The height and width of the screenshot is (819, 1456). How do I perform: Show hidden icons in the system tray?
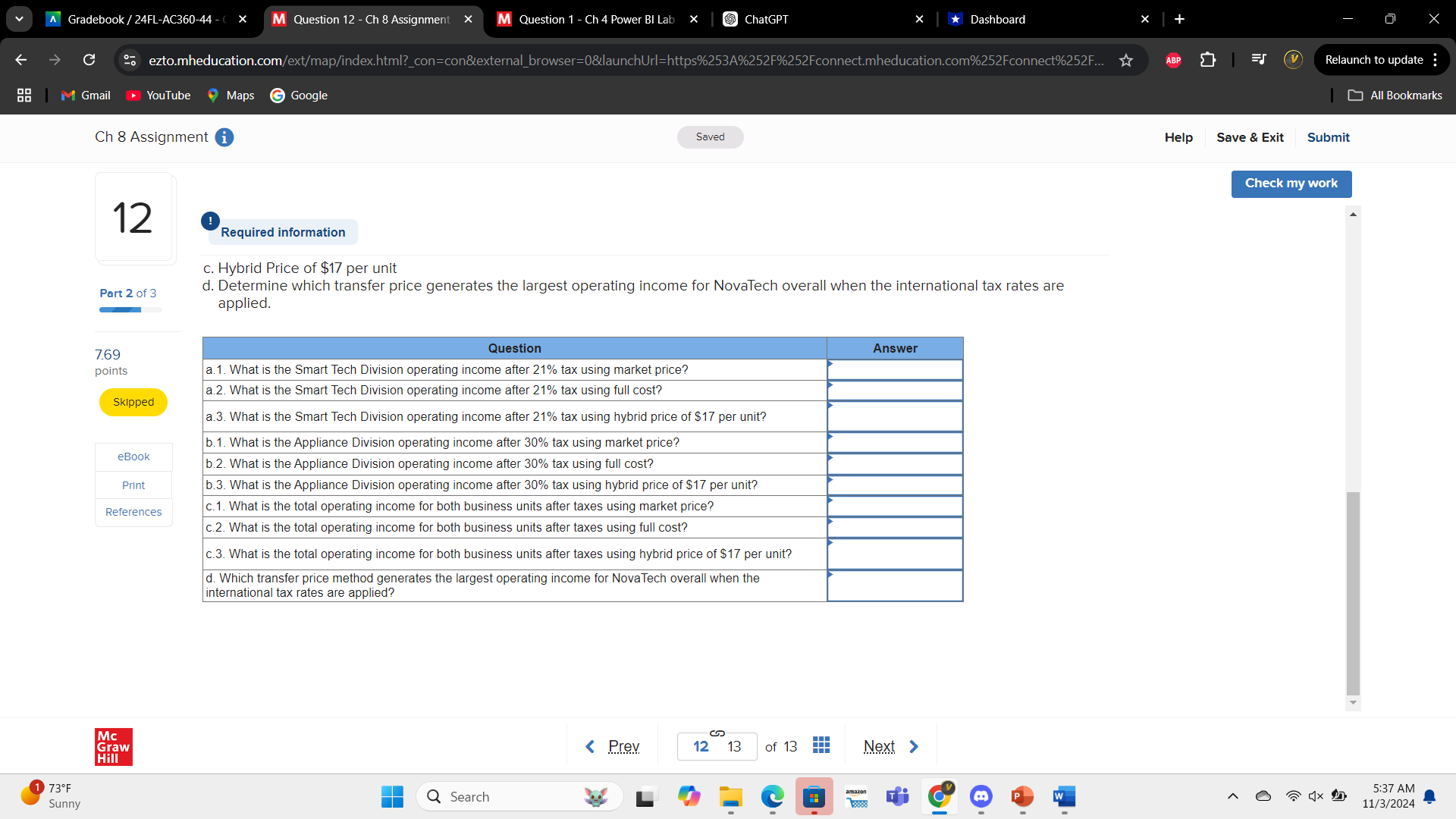coord(1232,796)
